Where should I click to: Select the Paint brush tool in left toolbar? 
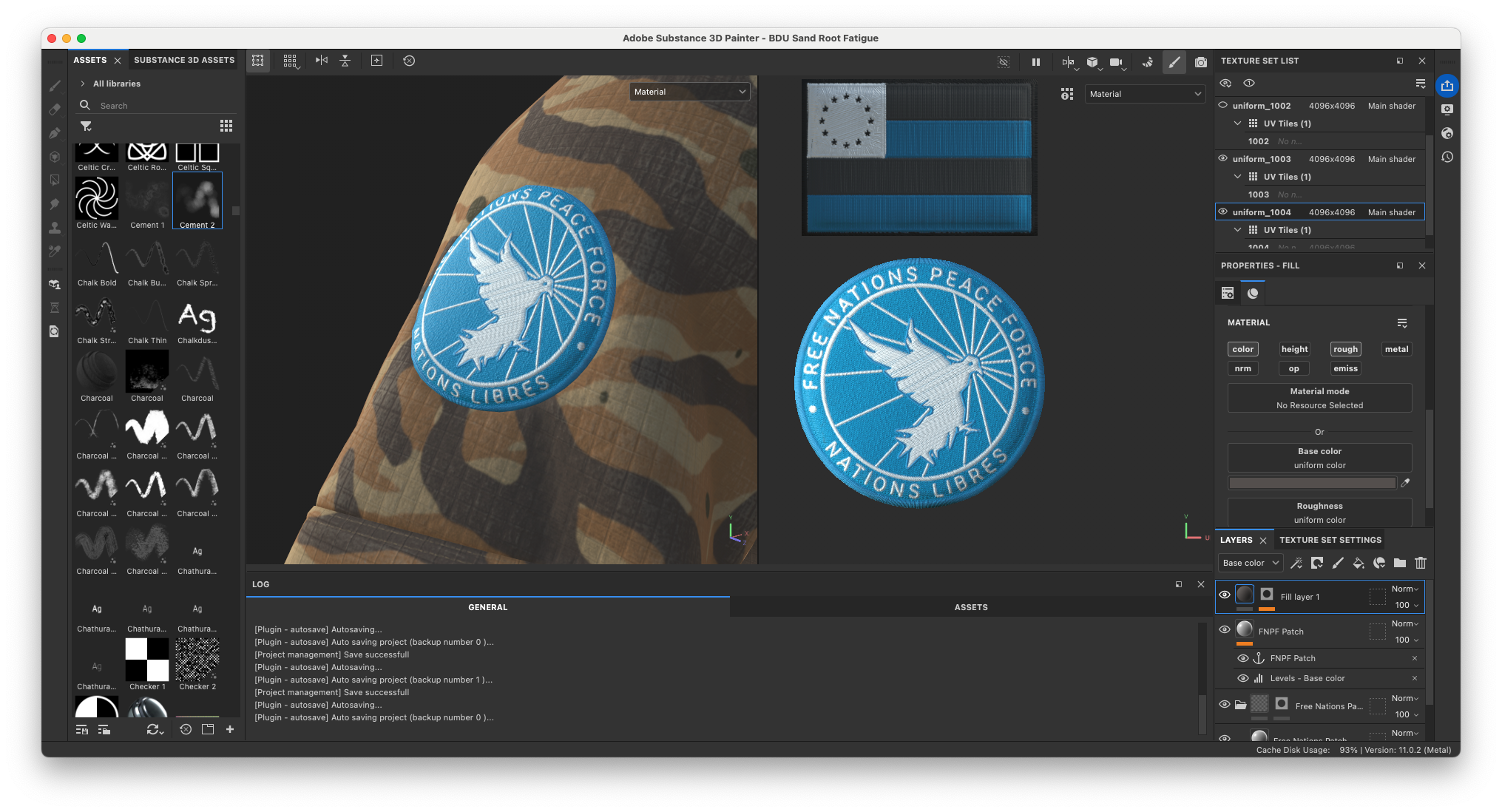pos(55,86)
